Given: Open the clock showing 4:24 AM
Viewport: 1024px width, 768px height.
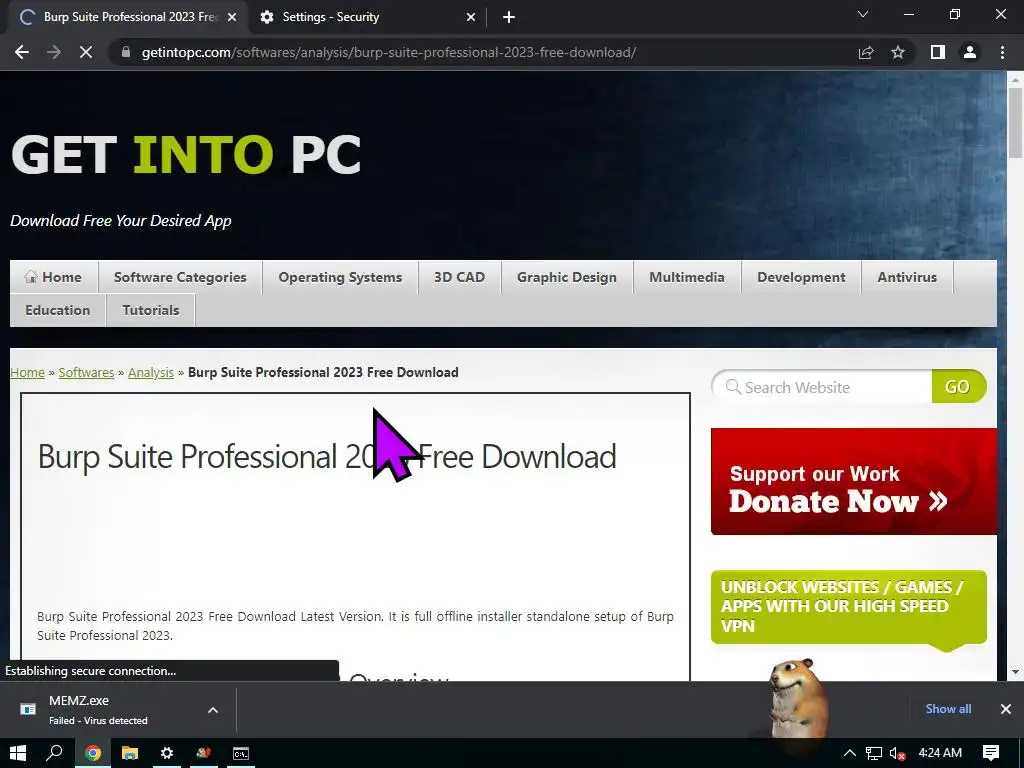Looking at the screenshot, I should pos(940,753).
